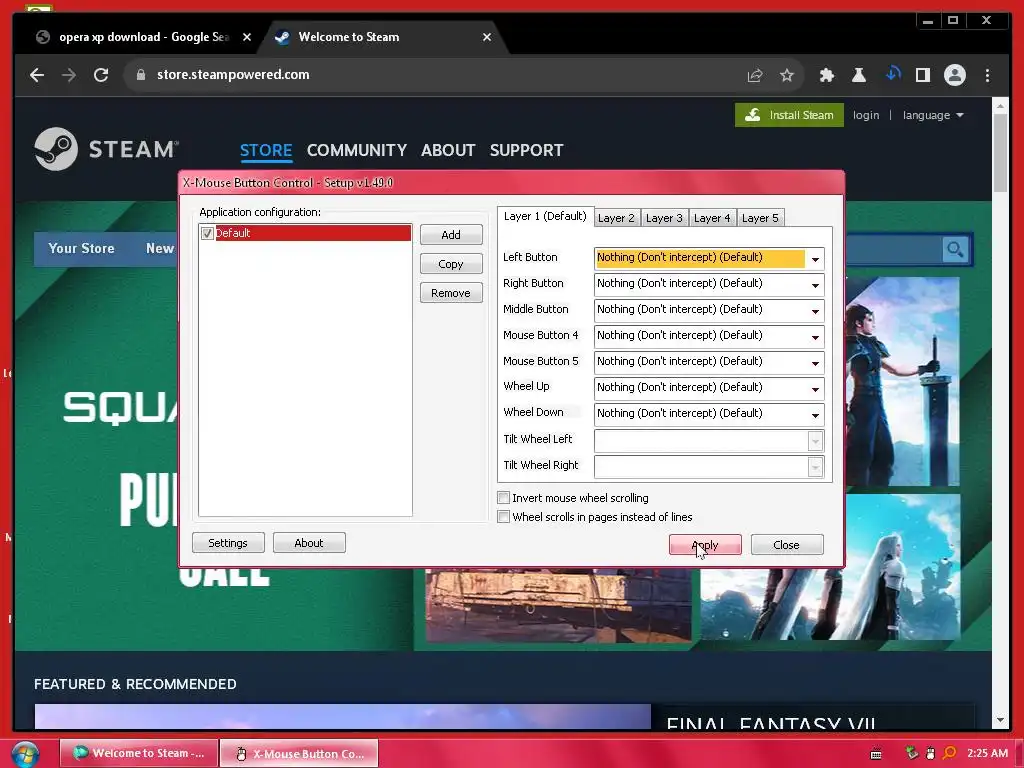
Task: Toggle the Default profile checkbox
Action: [207, 233]
